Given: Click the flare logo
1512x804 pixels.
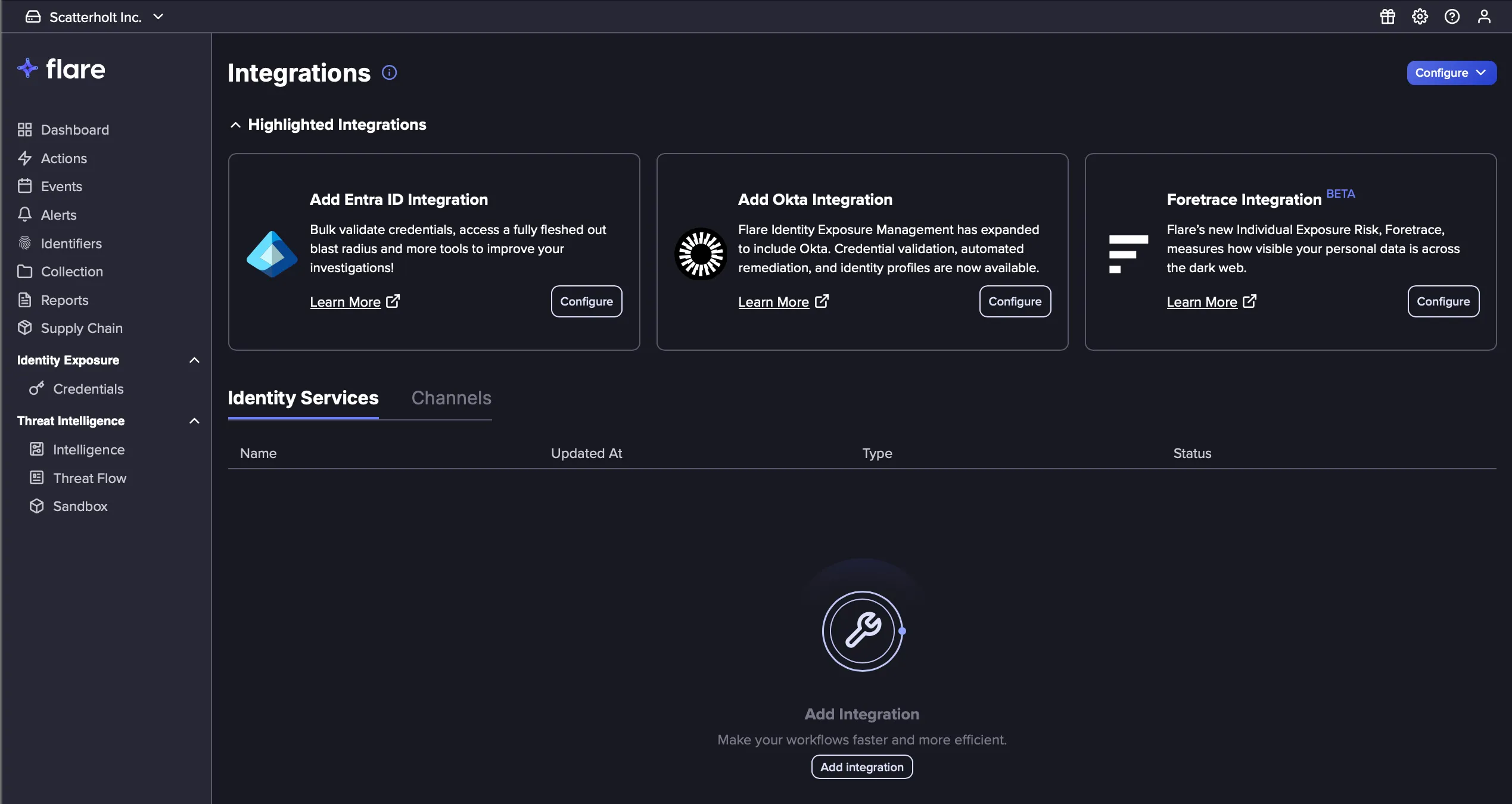Looking at the screenshot, I should 61,69.
